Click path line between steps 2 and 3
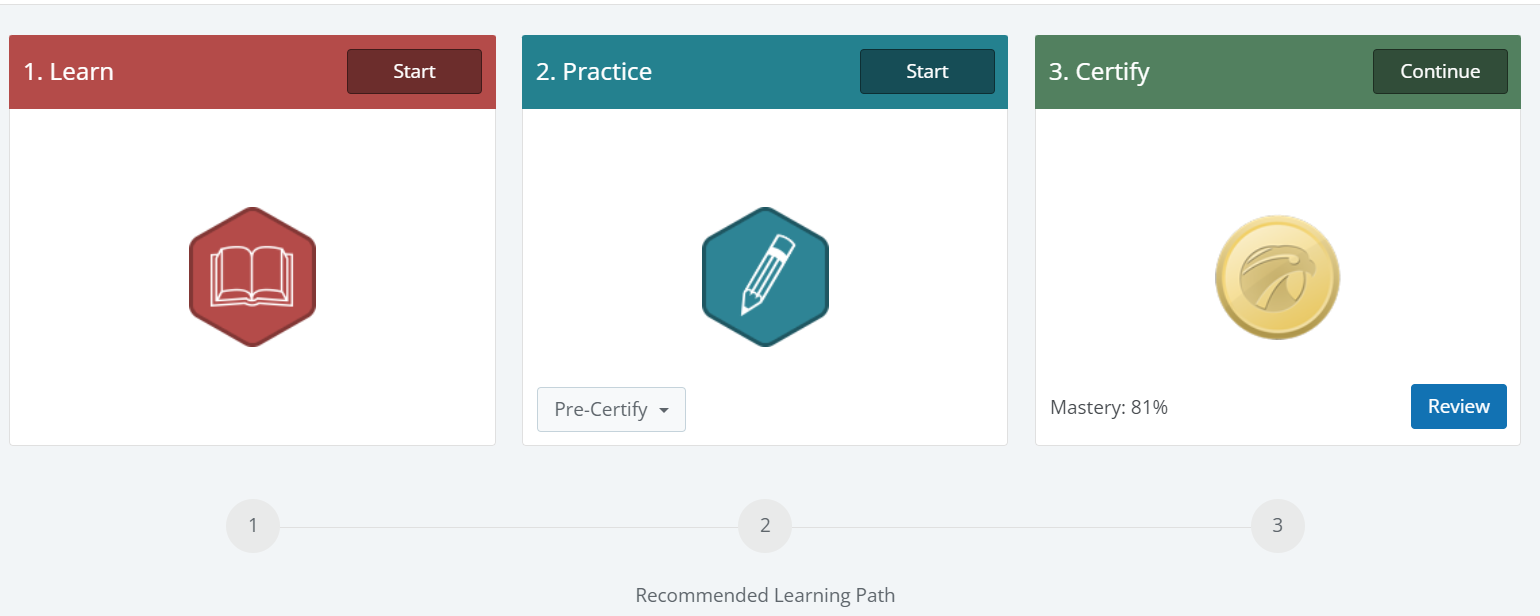The width and height of the screenshot is (1540, 616). point(1020,527)
